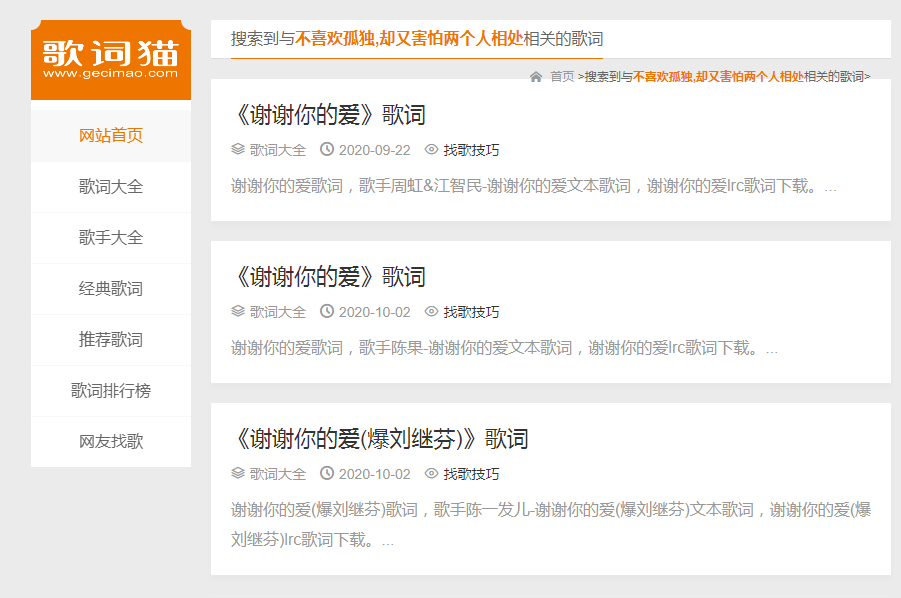
Task: Click the date 2020-09-22
Action: 375,151
